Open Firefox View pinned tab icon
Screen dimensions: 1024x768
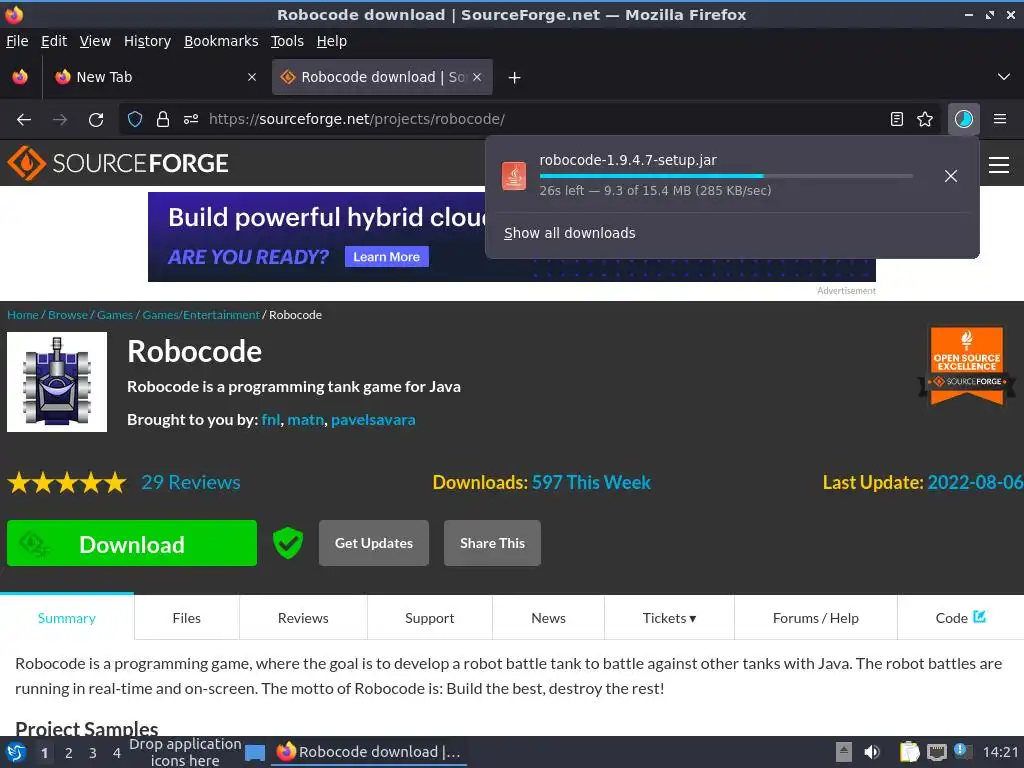click(x=20, y=77)
